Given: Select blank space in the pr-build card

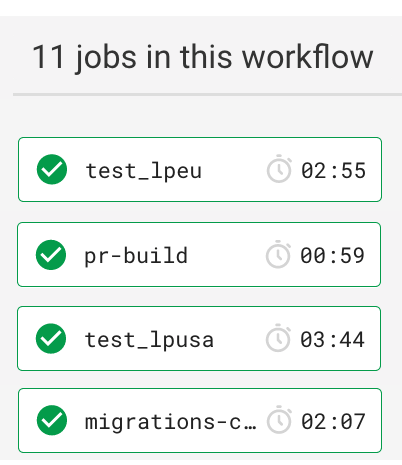Looking at the screenshot, I should [227, 255].
